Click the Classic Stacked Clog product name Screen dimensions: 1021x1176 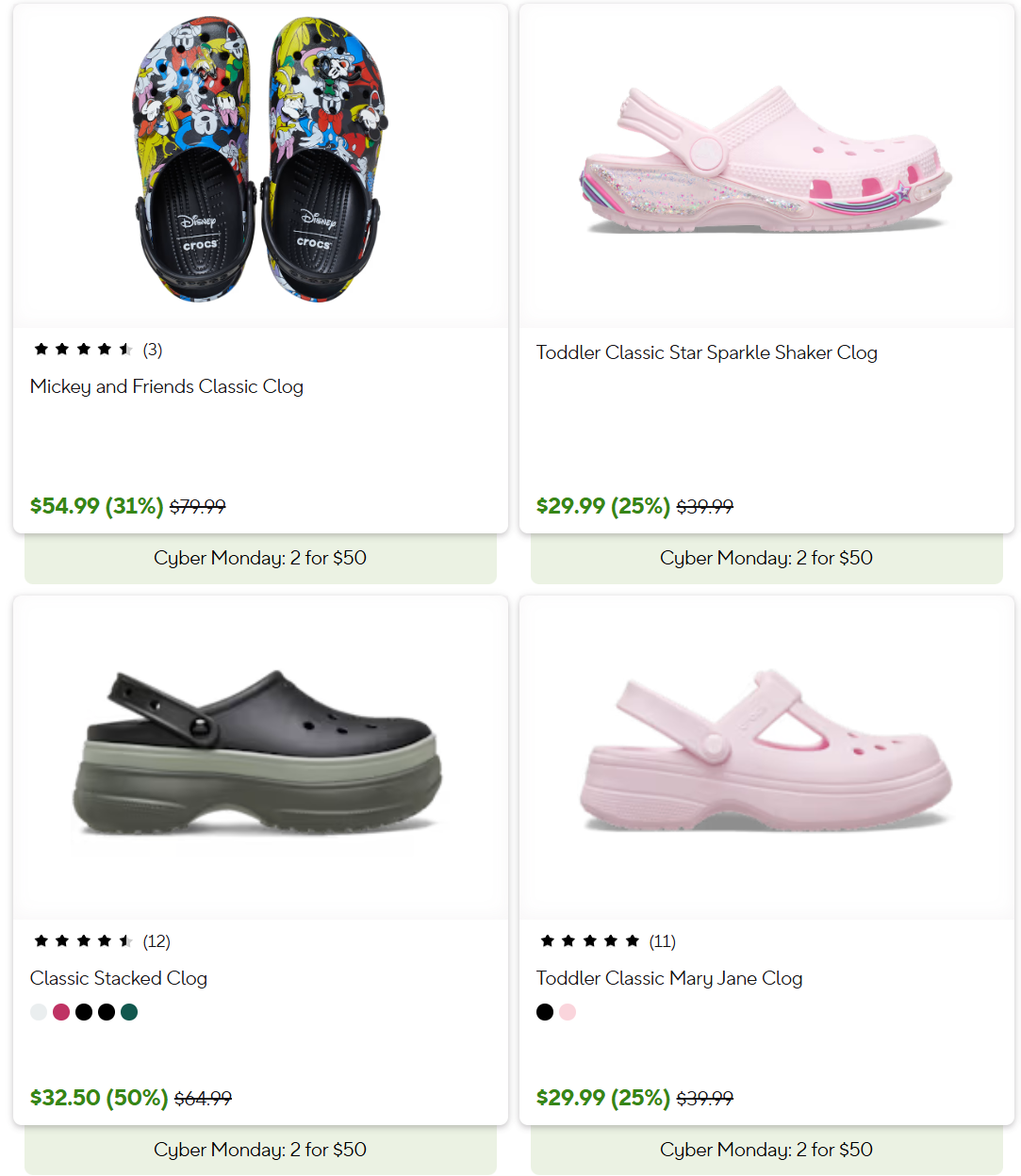tap(119, 978)
